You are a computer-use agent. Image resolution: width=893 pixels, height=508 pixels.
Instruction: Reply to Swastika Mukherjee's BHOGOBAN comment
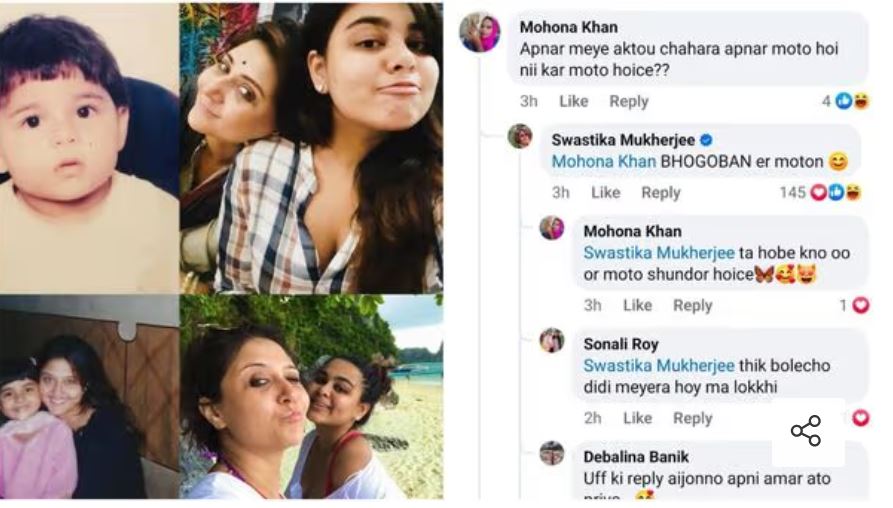pos(661,193)
